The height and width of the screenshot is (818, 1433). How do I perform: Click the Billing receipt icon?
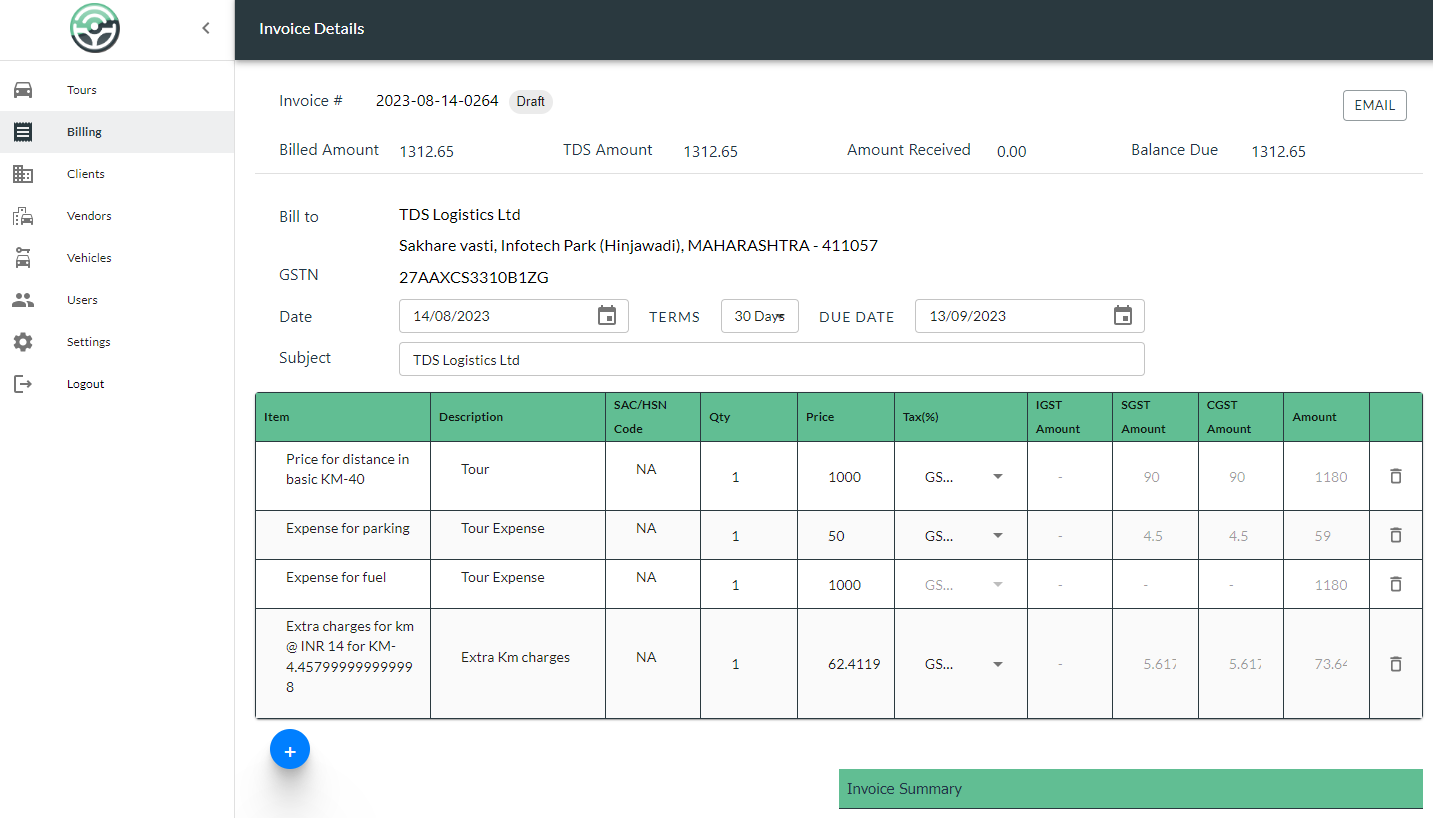tap(23, 132)
